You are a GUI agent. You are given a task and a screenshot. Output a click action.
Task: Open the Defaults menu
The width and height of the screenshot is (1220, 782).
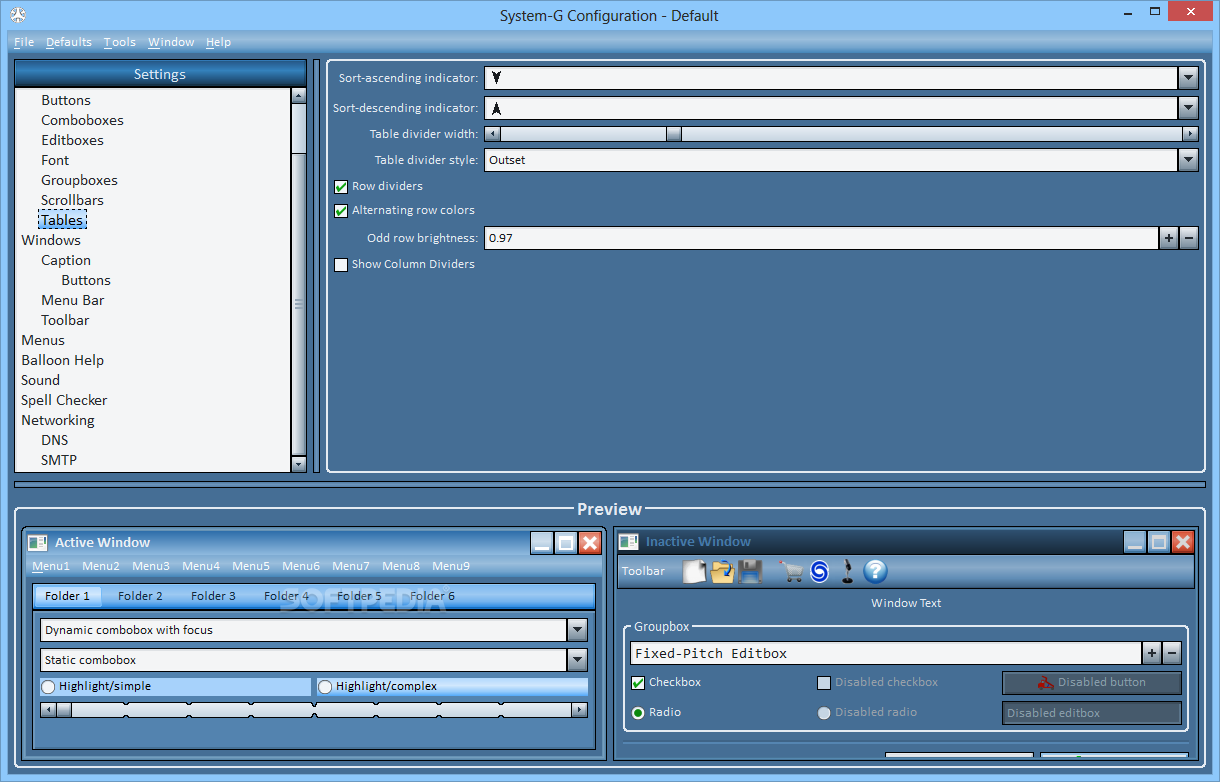pyautogui.click(x=69, y=42)
